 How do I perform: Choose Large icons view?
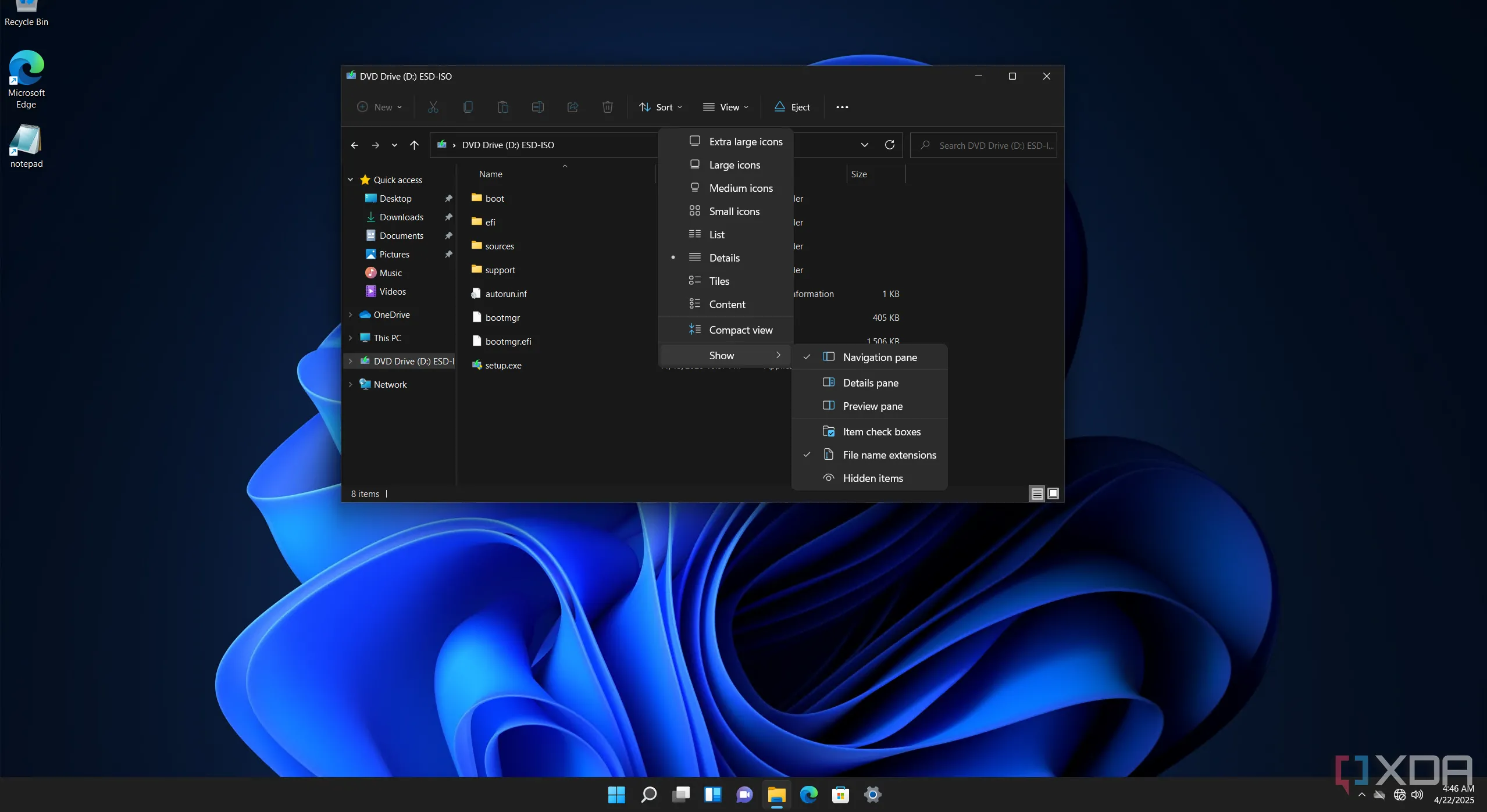click(726, 165)
